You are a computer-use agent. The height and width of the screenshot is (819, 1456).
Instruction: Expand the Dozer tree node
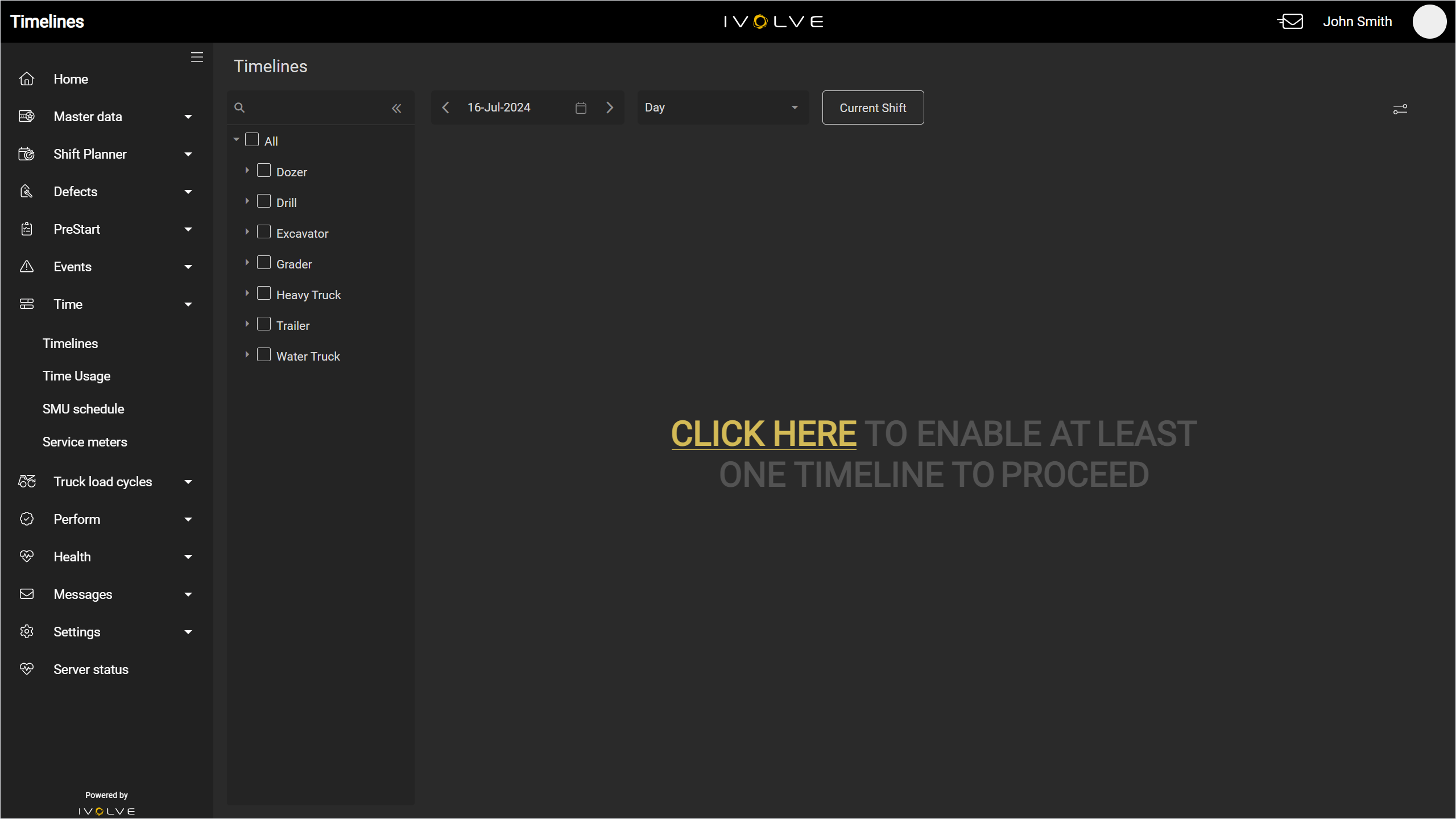click(247, 170)
